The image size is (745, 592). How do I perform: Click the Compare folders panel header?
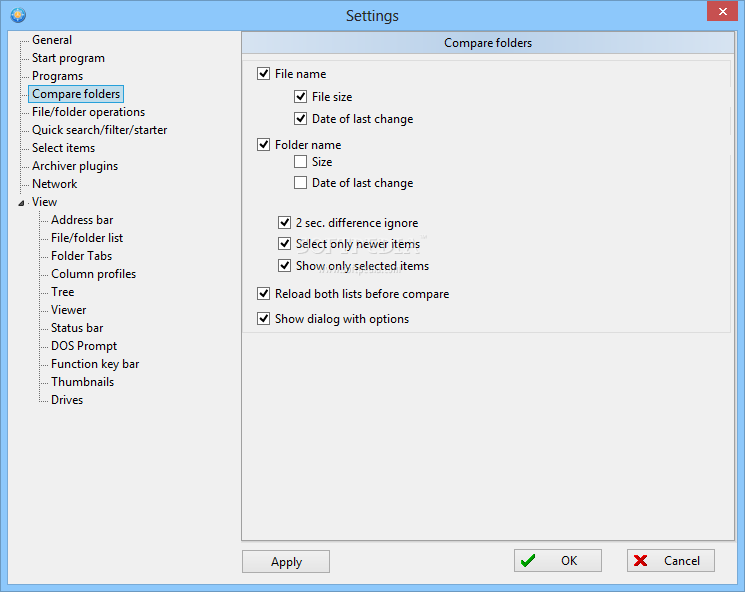(488, 43)
